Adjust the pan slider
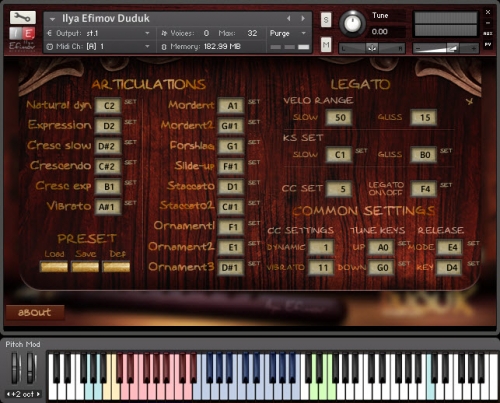 coord(372,48)
